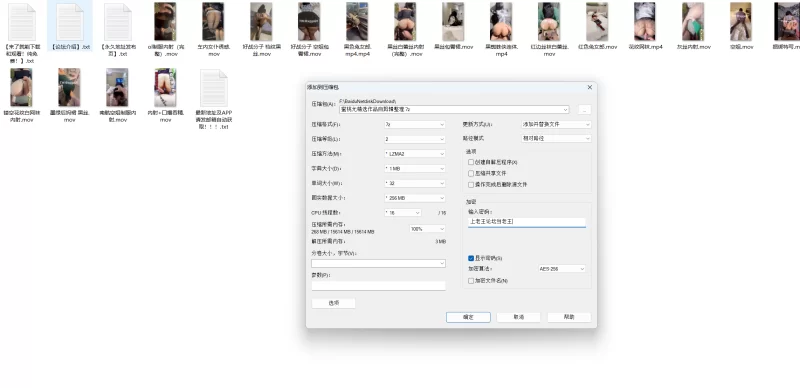Select the first .txt file icon in folder

[x=22, y=22]
